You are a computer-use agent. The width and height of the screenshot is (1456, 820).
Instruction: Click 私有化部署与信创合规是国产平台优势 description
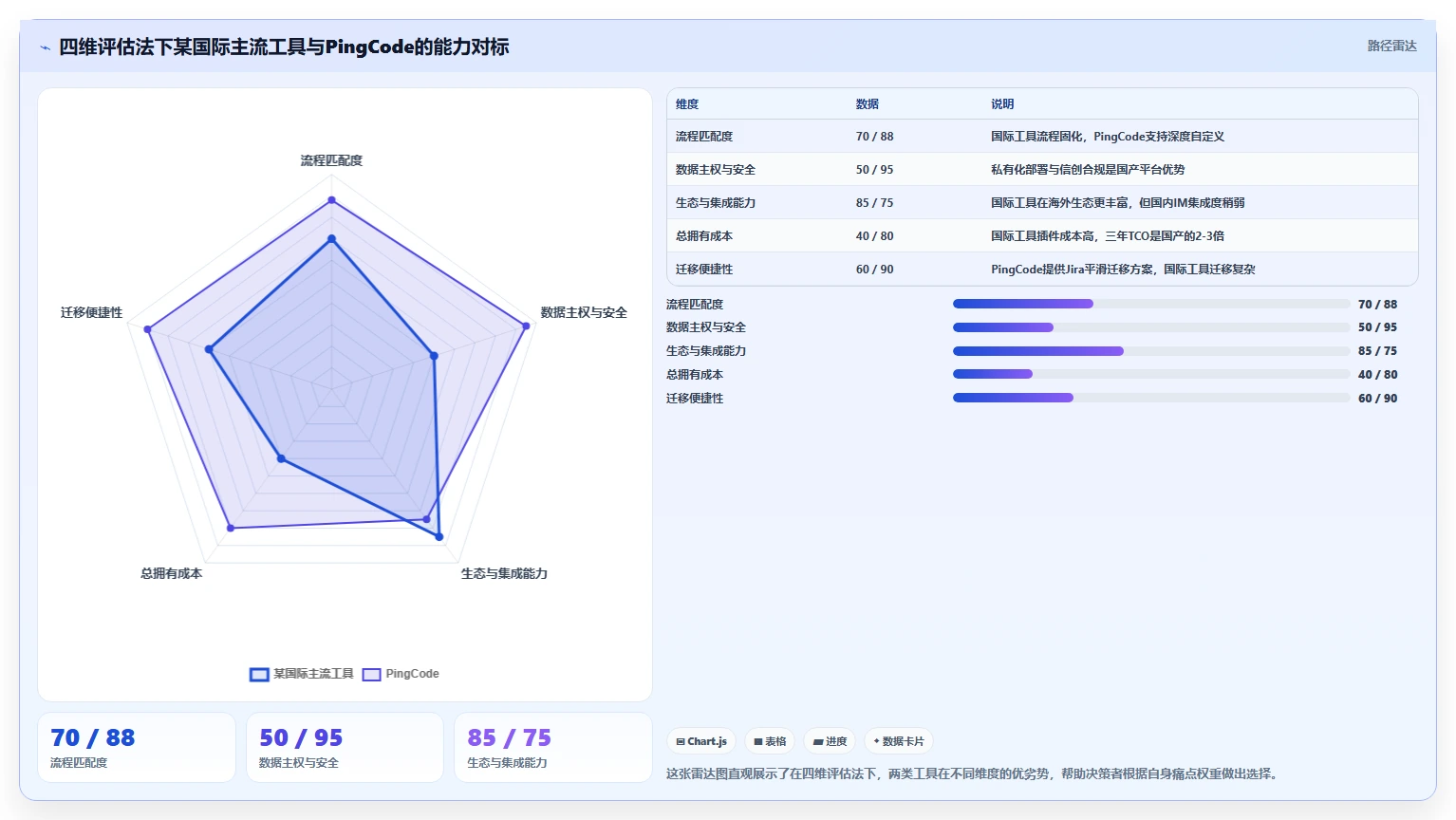[x=1088, y=170]
